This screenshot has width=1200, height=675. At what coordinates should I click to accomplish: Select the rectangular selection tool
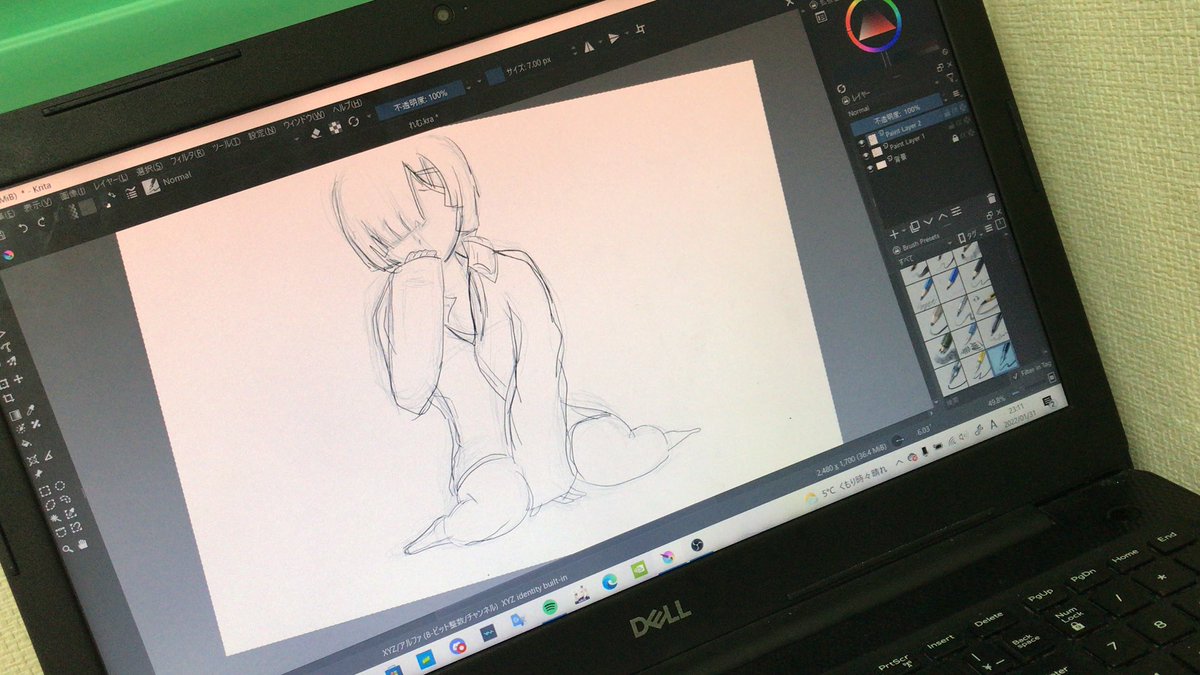tap(45, 491)
